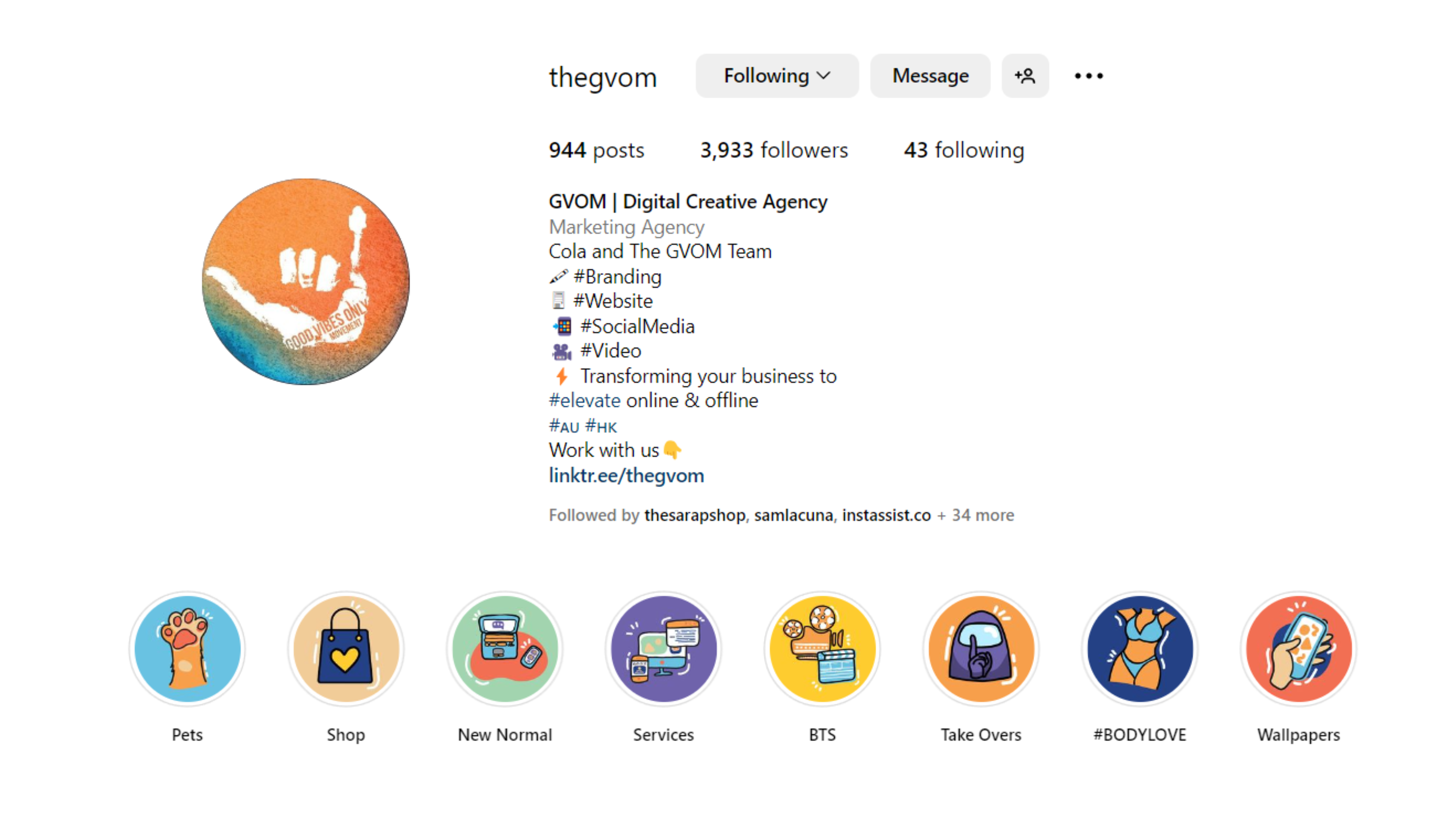Image resolution: width=1456 pixels, height=819 pixels.
Task: Click the suggested accounts person icon
Action: click(x=1025, y=76)
